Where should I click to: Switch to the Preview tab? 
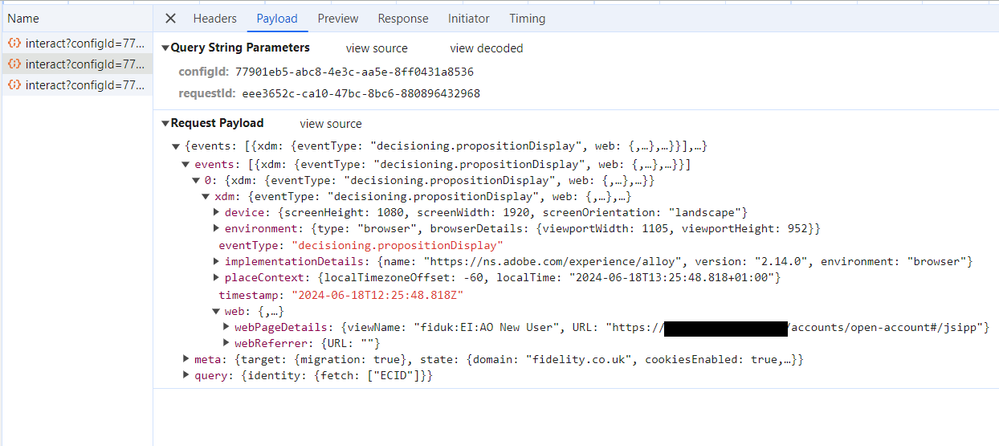[x=338, y=19]
